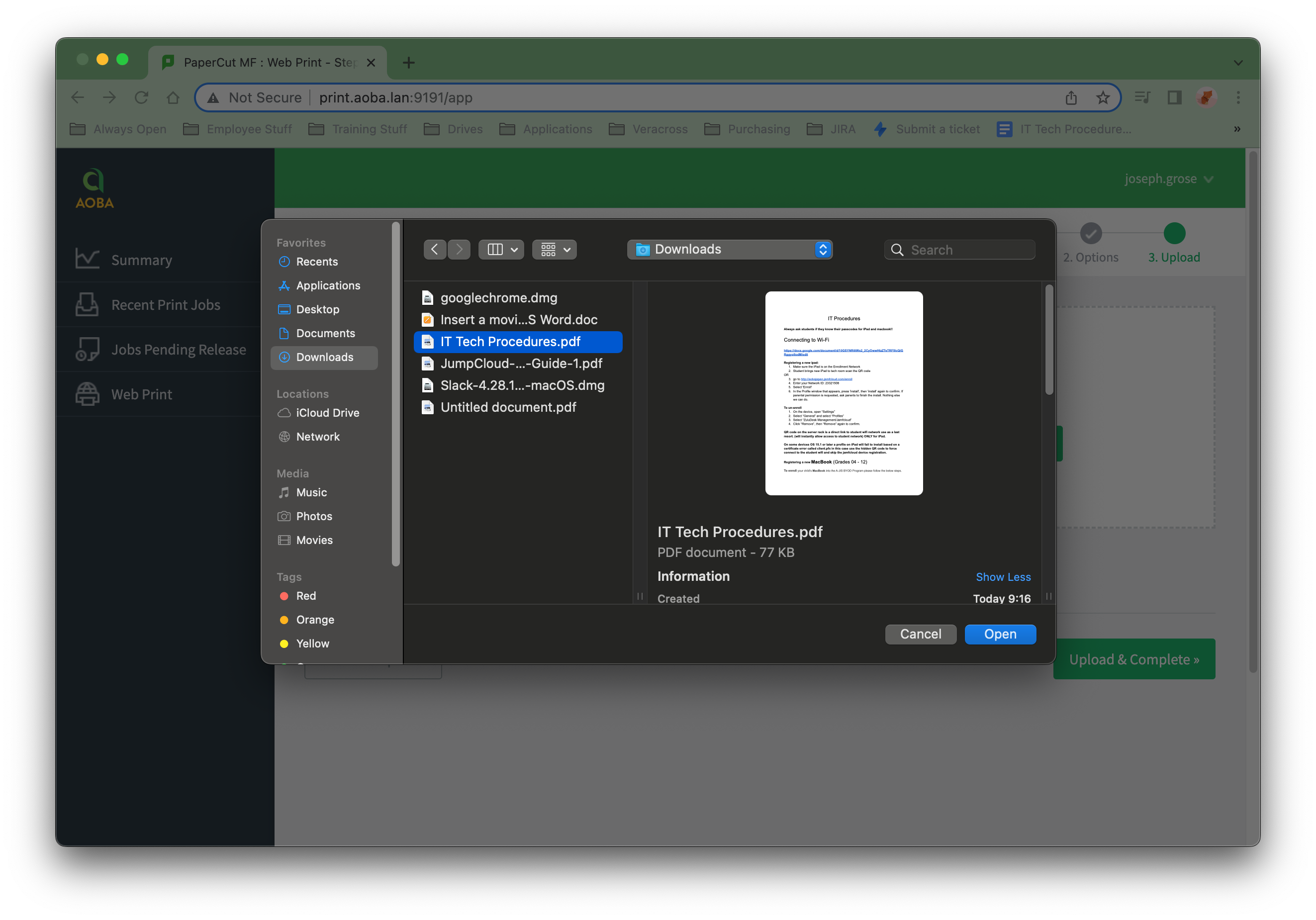Open the grid grouping options dropdown
Viewport: 1316px width, 920px height.
(x=554, y=249)
